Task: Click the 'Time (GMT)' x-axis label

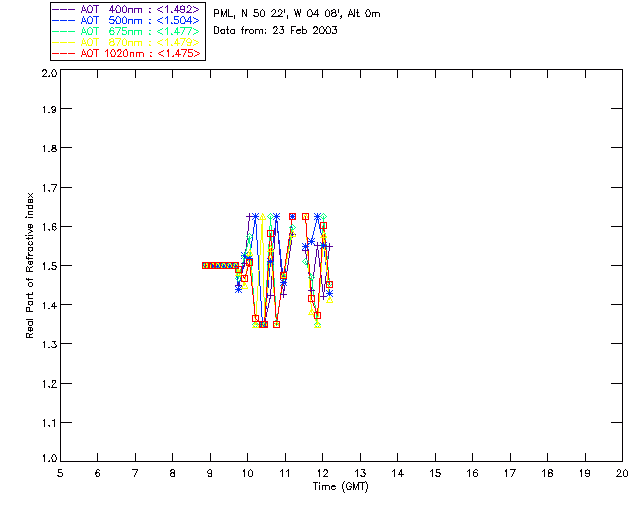Action: point(341,486)
